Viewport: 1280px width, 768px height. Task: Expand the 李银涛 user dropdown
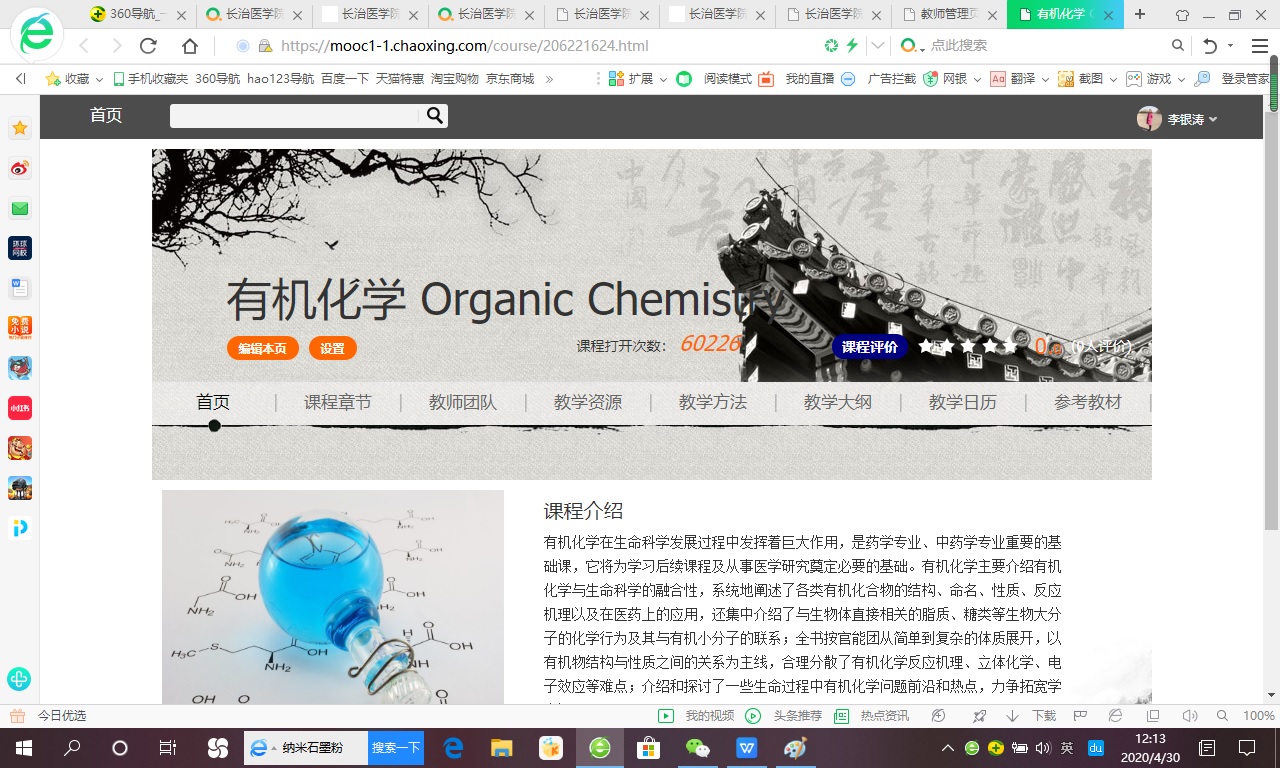1178,119
